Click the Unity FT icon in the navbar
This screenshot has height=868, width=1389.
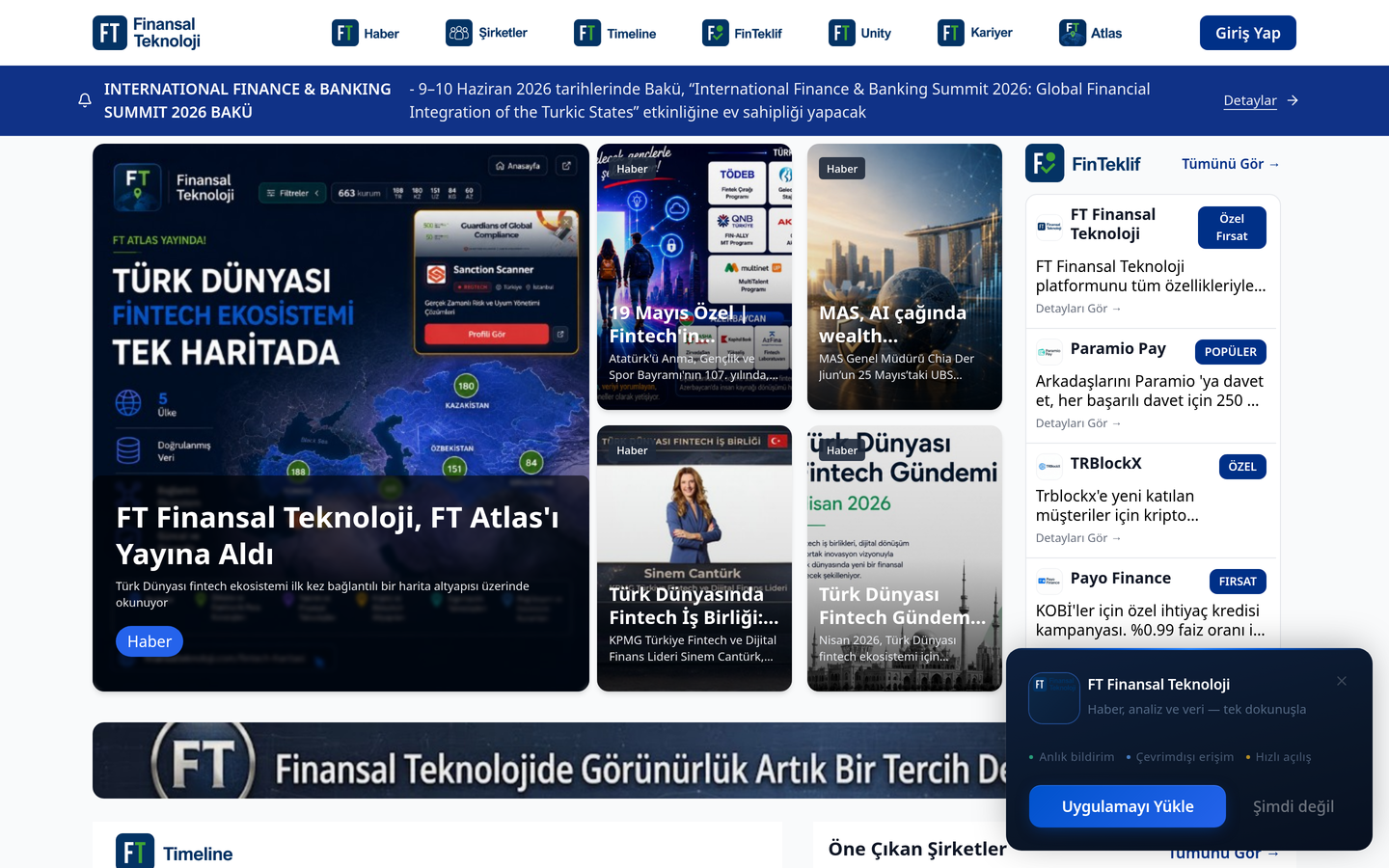point(842,33)
